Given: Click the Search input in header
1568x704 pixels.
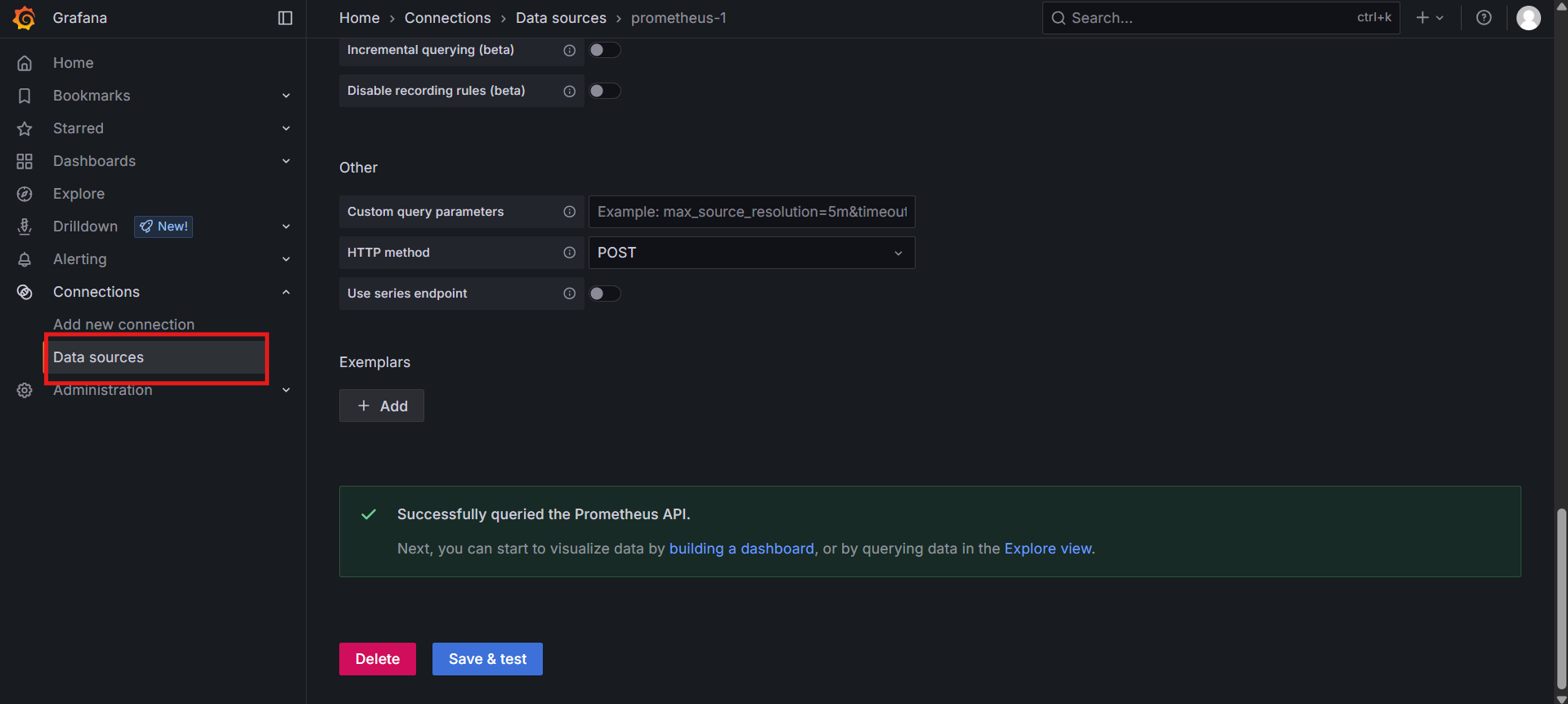Looking at the screenshot, I should click(1221, 18).
